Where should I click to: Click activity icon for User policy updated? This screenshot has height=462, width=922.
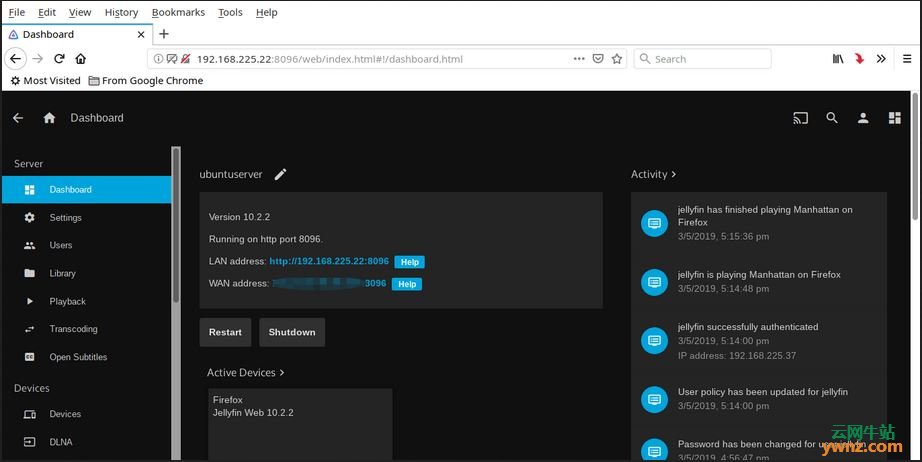coord(654,400)
